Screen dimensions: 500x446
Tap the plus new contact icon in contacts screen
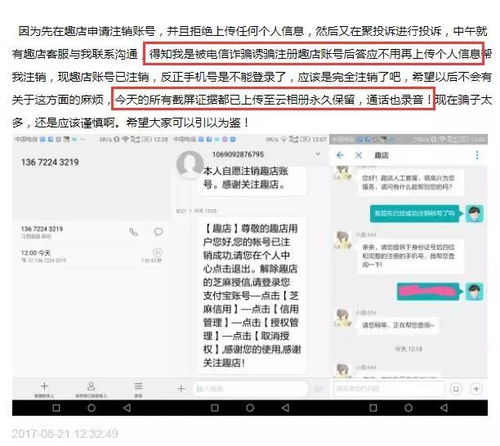point(44,386)
